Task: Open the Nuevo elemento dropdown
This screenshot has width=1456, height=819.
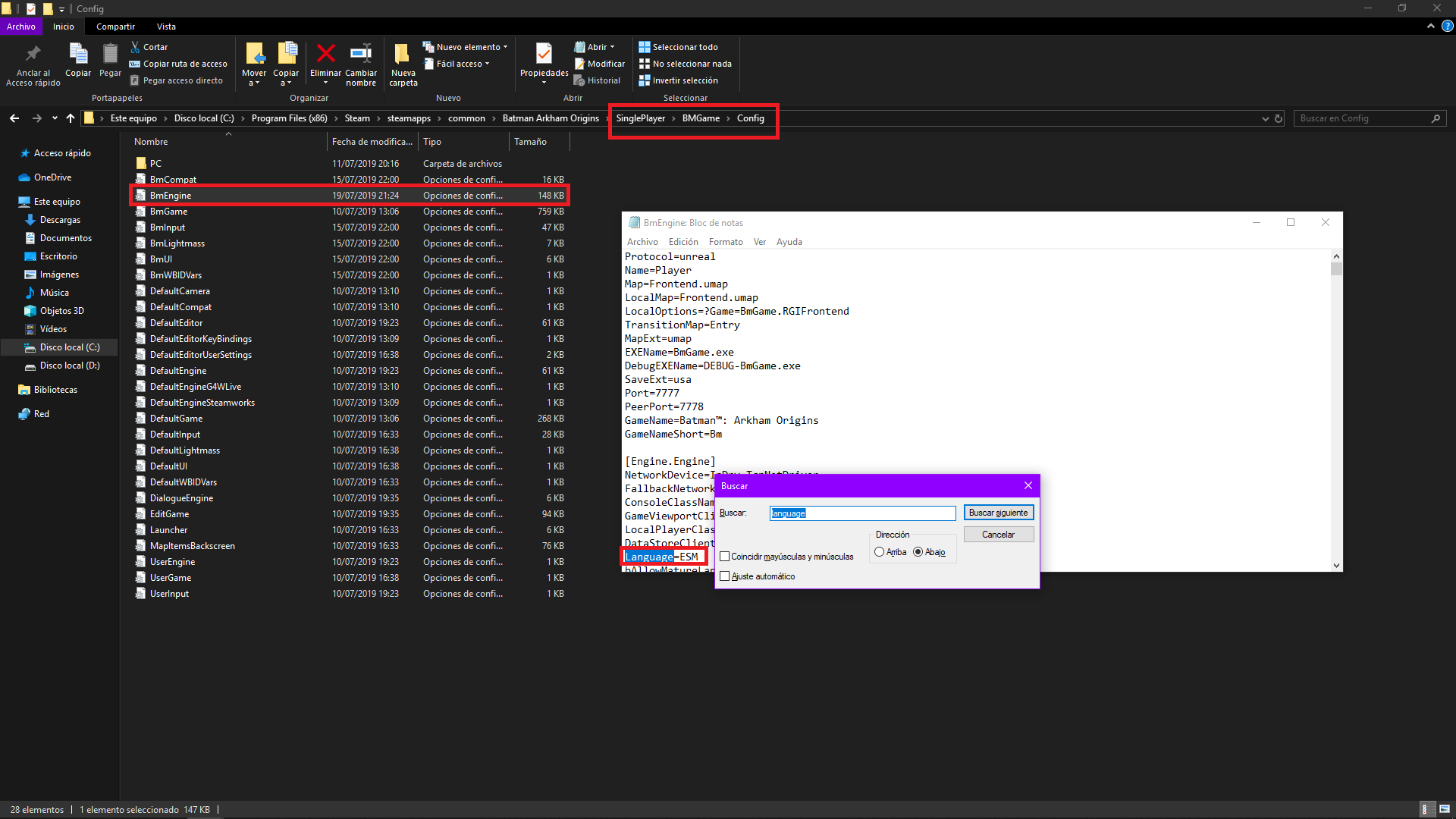Action: pos(465,47)
